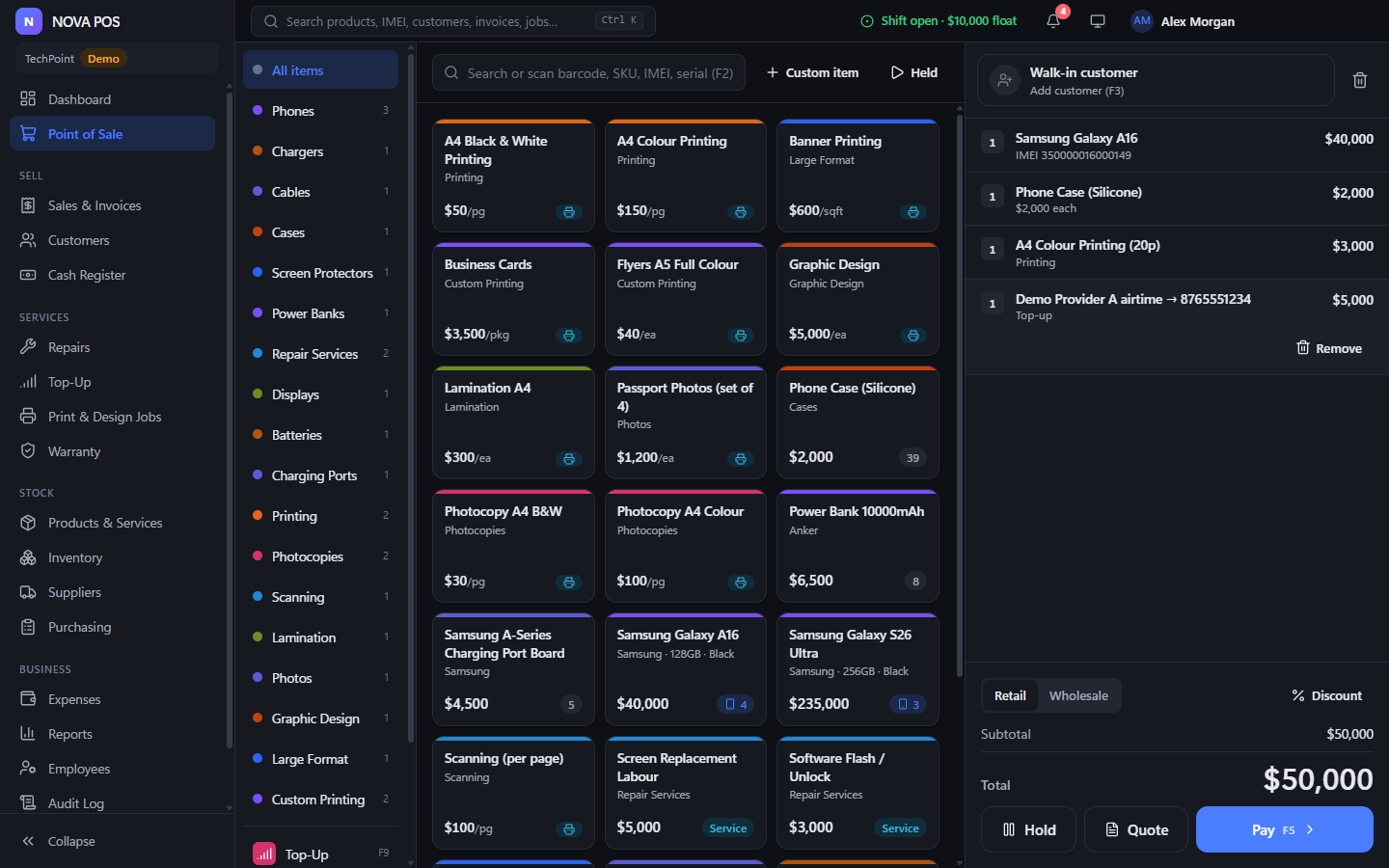The image size is (1389, 868).
Task: Open Sales & Invoices page
Action: pos(112,205)
